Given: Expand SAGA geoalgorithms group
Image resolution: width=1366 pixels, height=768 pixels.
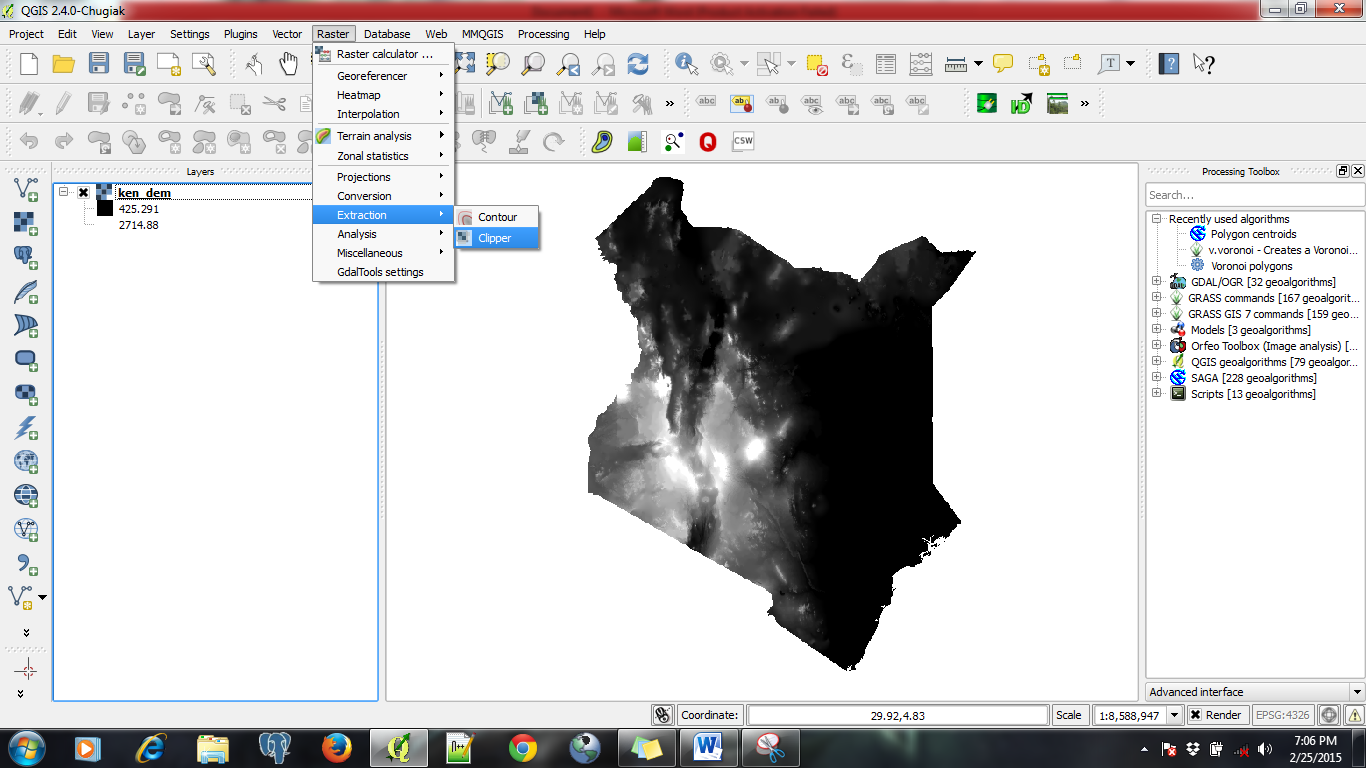Looking at the screenshot, I should tap(1156, 378).
